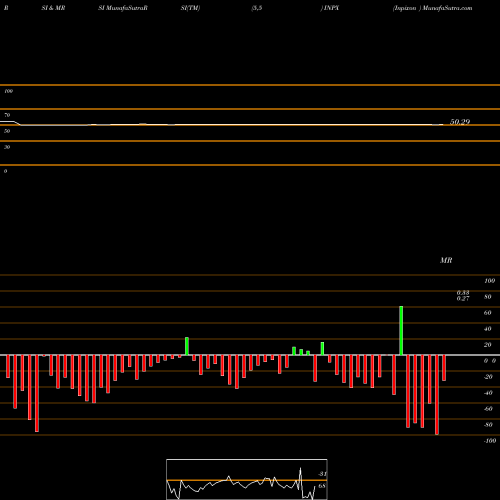Click the MR axis label -100
The height and width of the screenshot is (500, 500).
(x=490, y=441)
